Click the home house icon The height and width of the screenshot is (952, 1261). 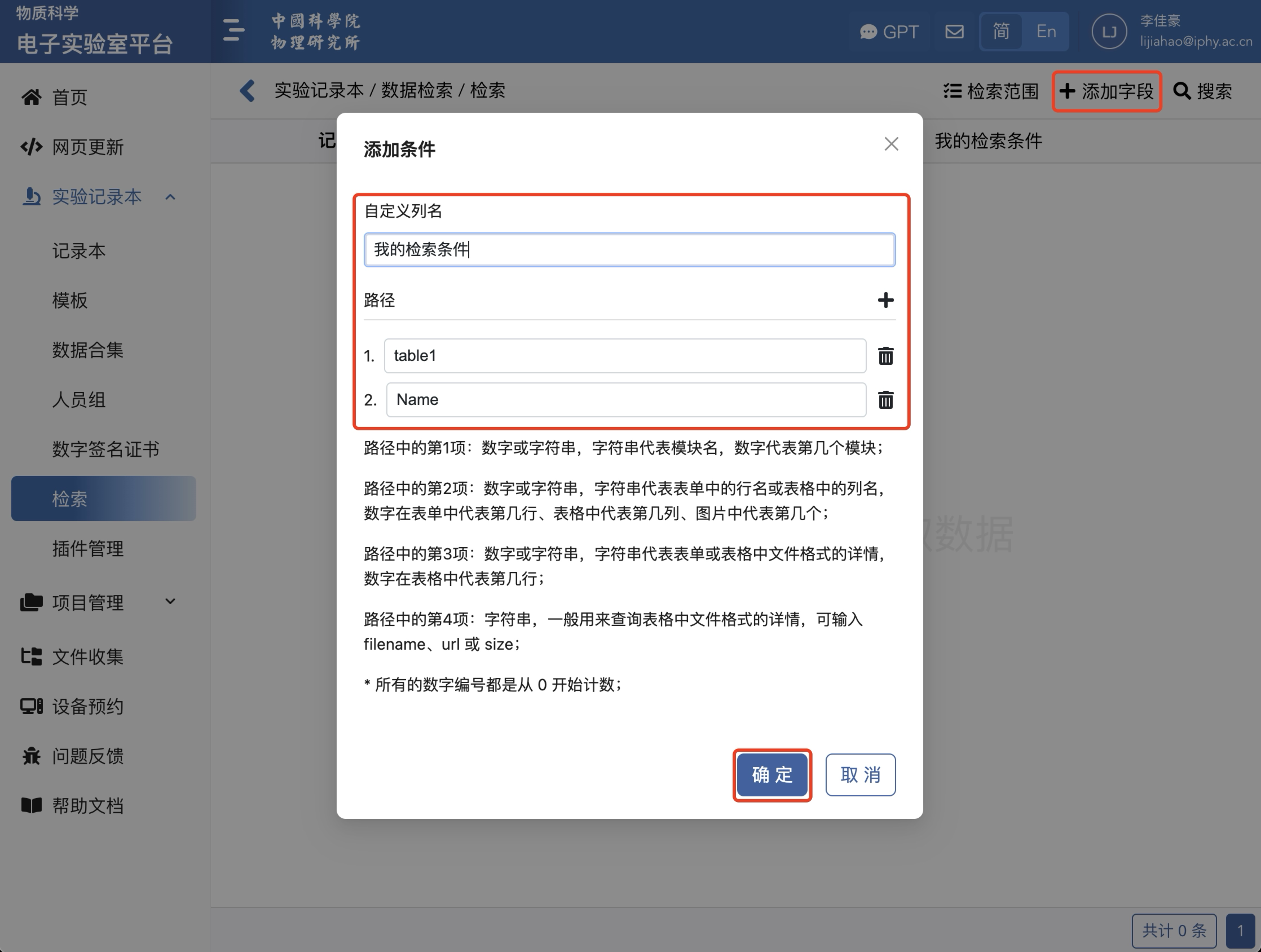(x=32, y=98)
